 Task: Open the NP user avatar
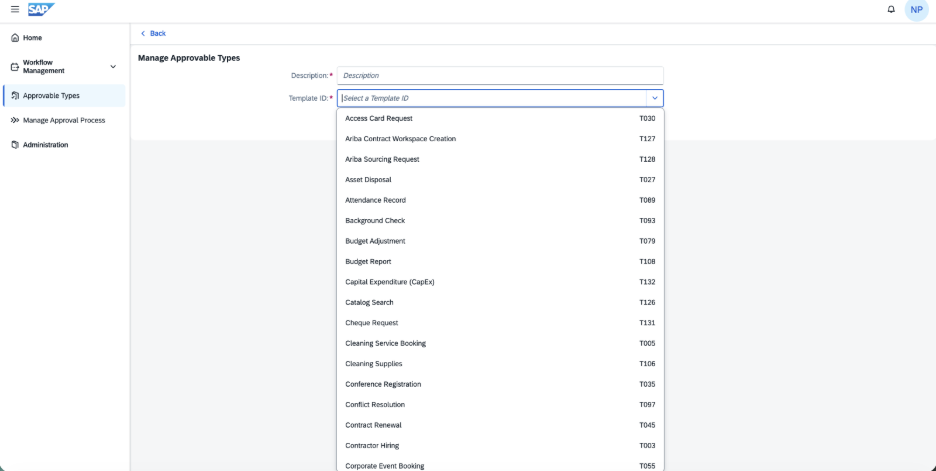[916, 10]
